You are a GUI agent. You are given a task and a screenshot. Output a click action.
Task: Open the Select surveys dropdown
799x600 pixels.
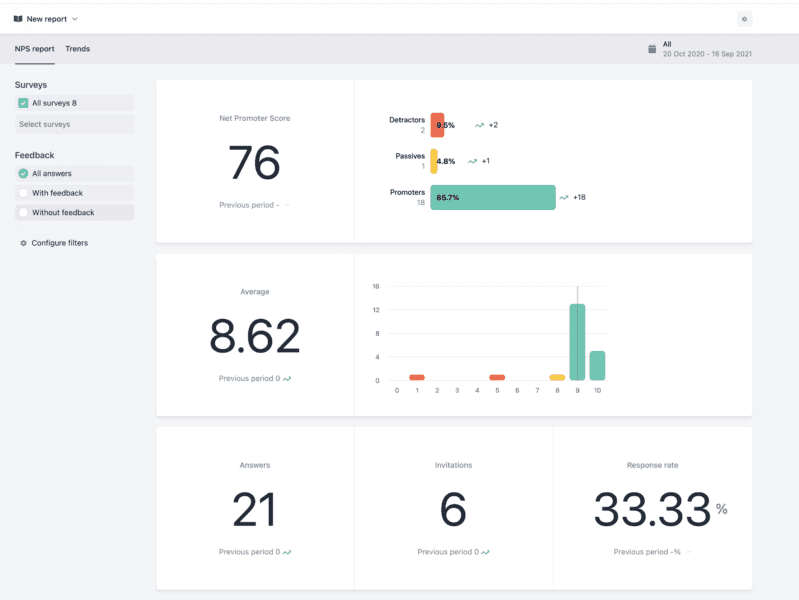pos(74,124)
